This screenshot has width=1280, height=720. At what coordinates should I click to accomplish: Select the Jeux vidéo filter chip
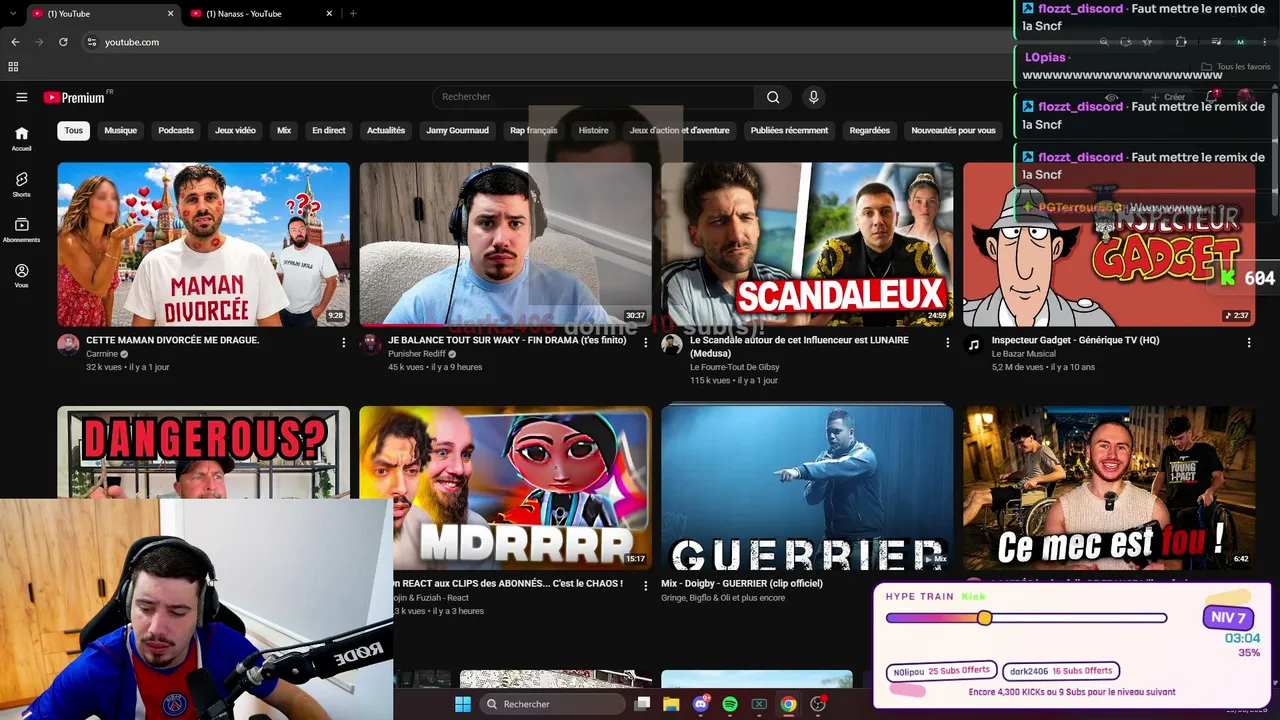click(235, 130)
